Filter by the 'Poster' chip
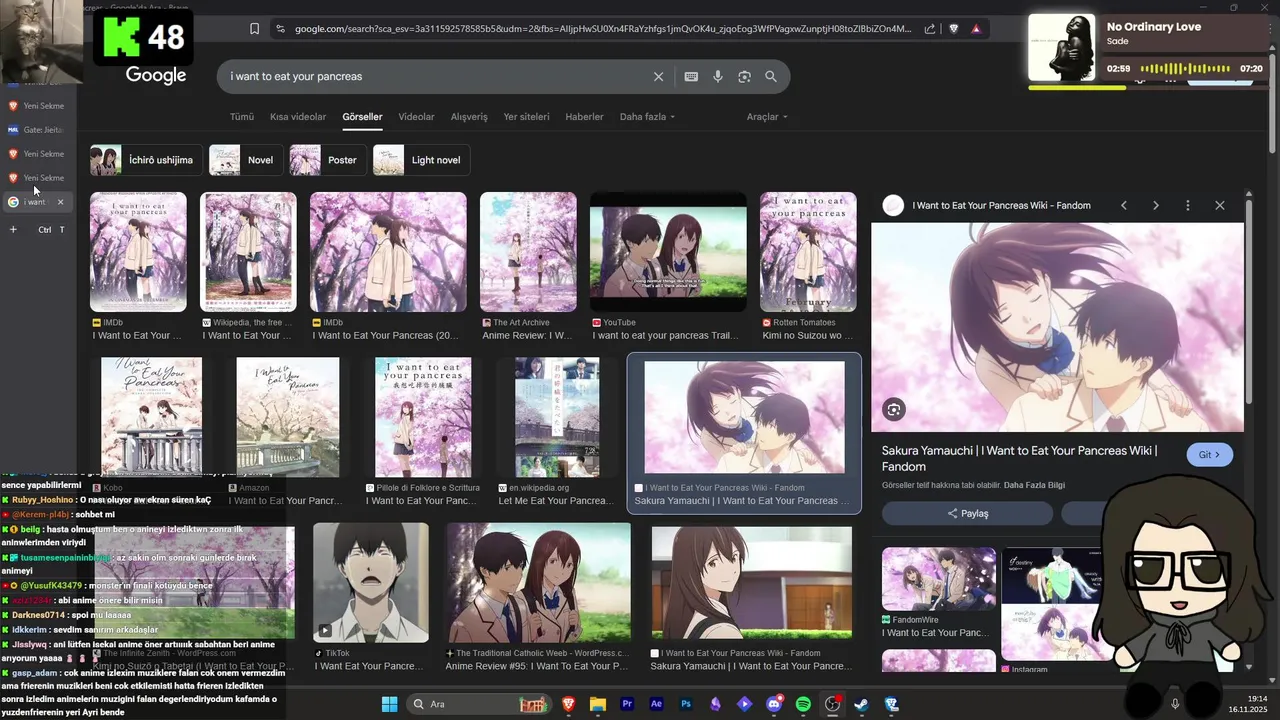 328,160
